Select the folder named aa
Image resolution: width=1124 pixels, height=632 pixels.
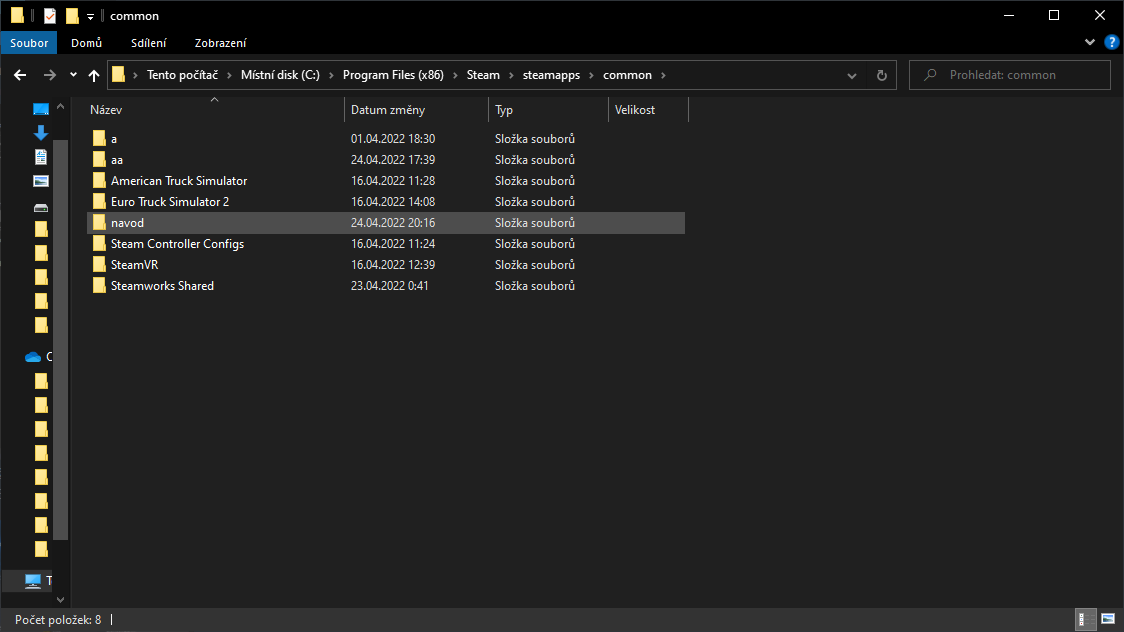tap(117, 160)
